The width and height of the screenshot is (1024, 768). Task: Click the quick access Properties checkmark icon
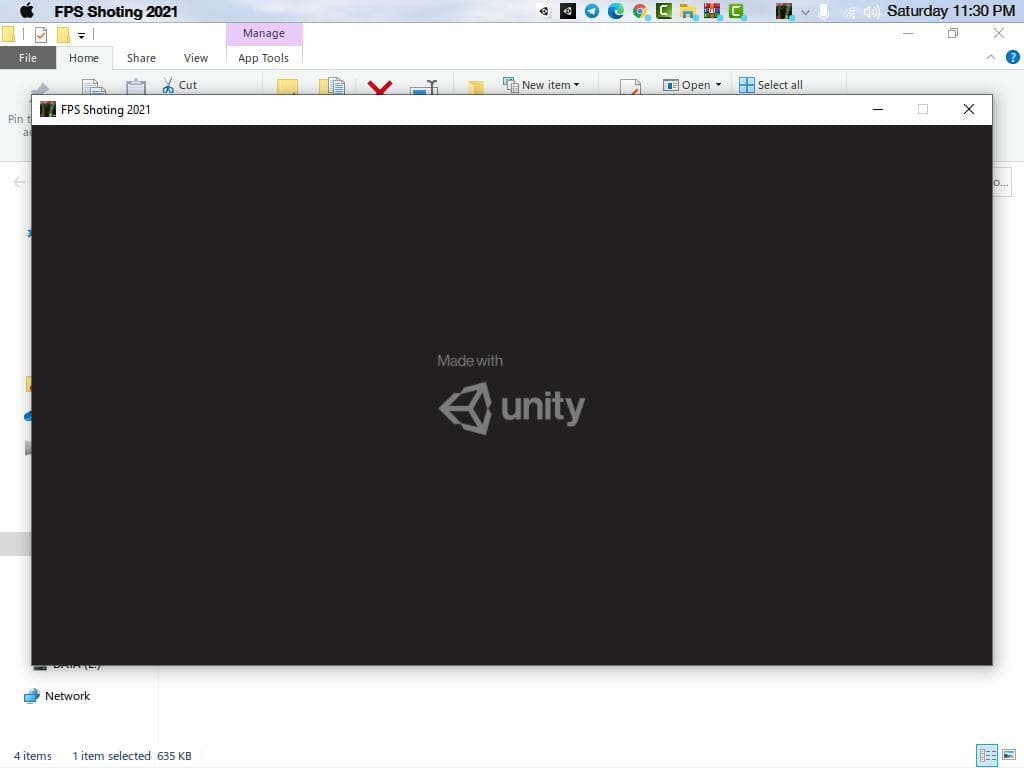(41, 35)
